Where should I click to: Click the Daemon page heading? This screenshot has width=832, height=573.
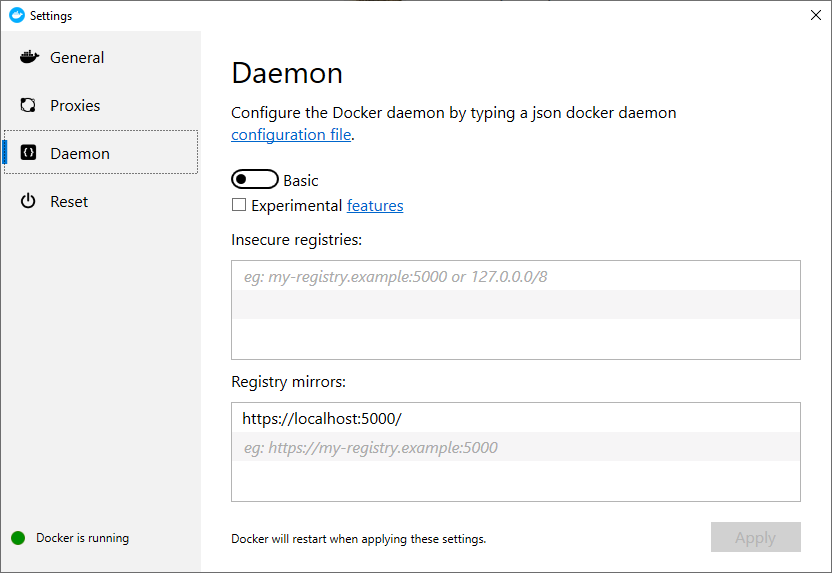pos(287,73)
